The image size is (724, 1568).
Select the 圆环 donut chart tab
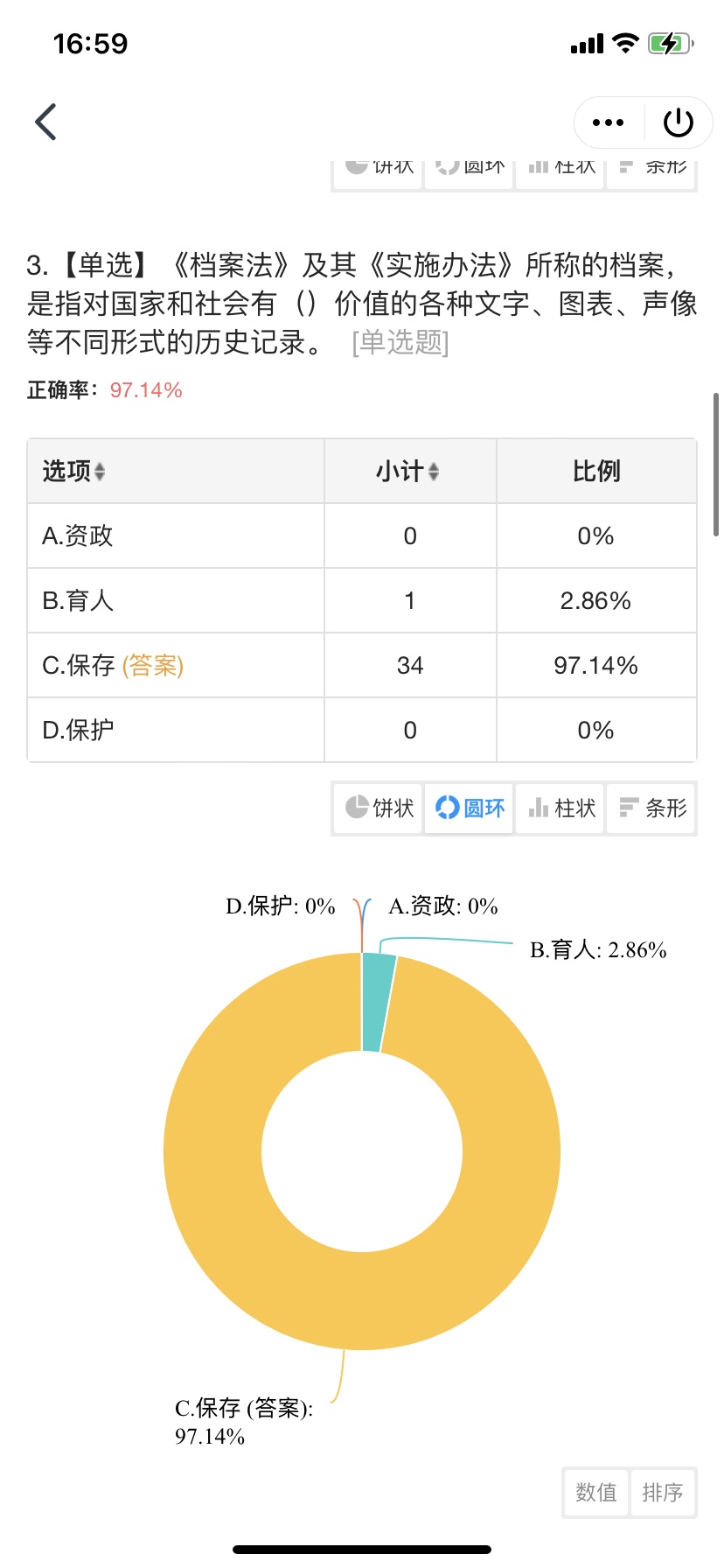(470, 808)
